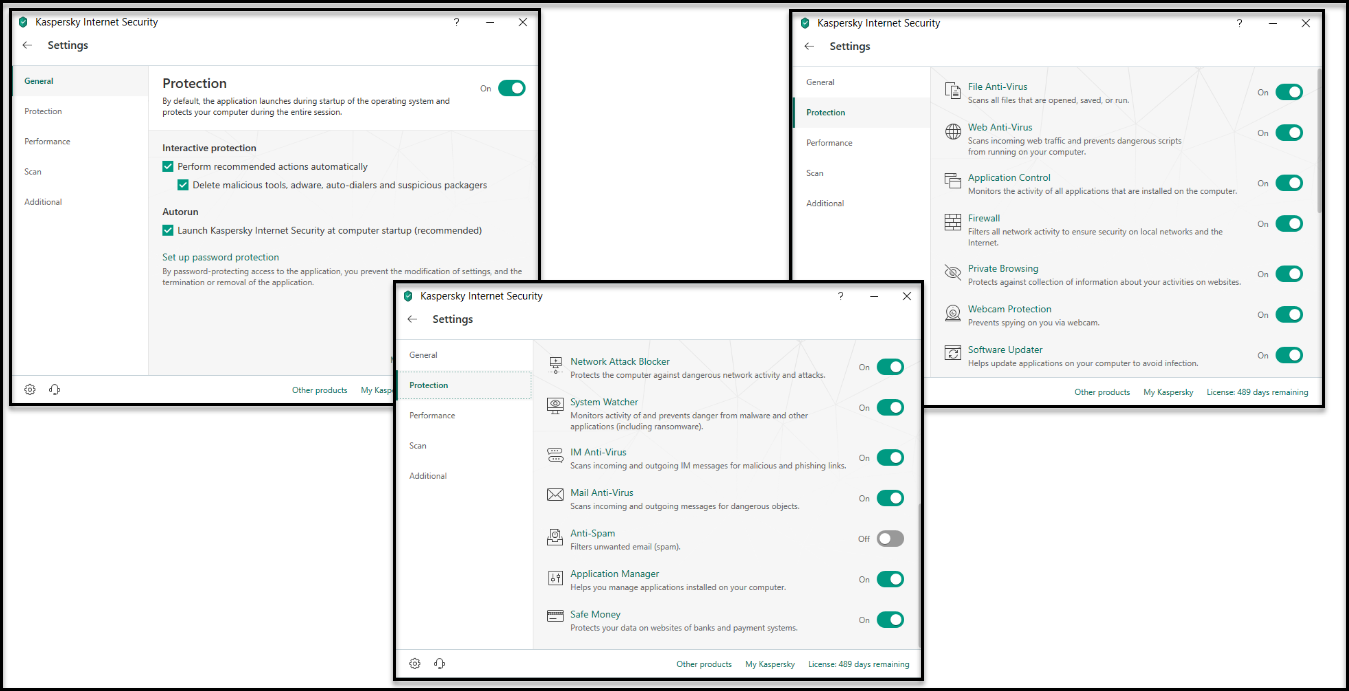The width and height of the screenshot is (1349, 691).
Task: Click the Application Manager icon
Action: 555,578
